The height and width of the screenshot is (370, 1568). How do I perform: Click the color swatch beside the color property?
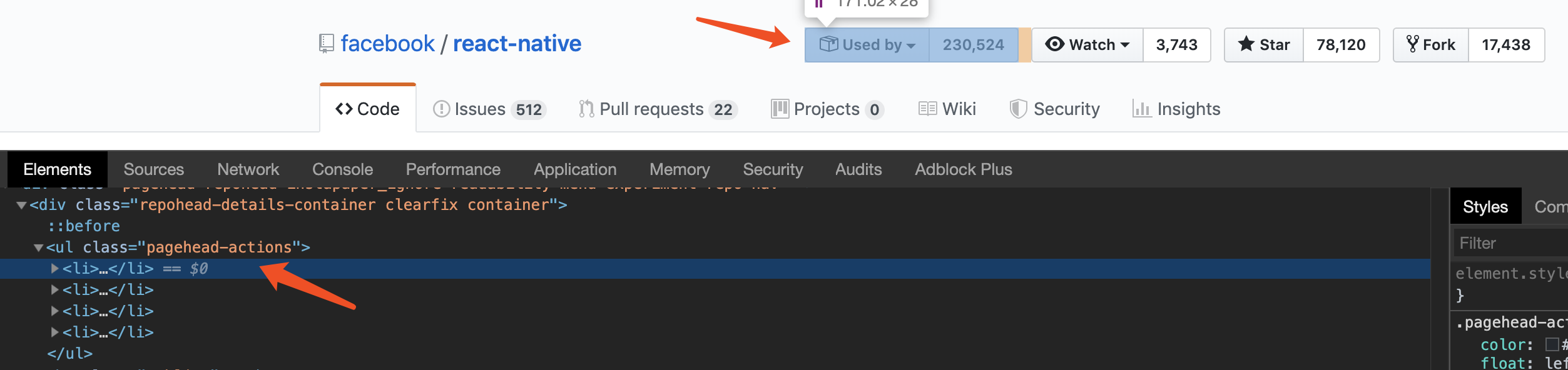1552,344
